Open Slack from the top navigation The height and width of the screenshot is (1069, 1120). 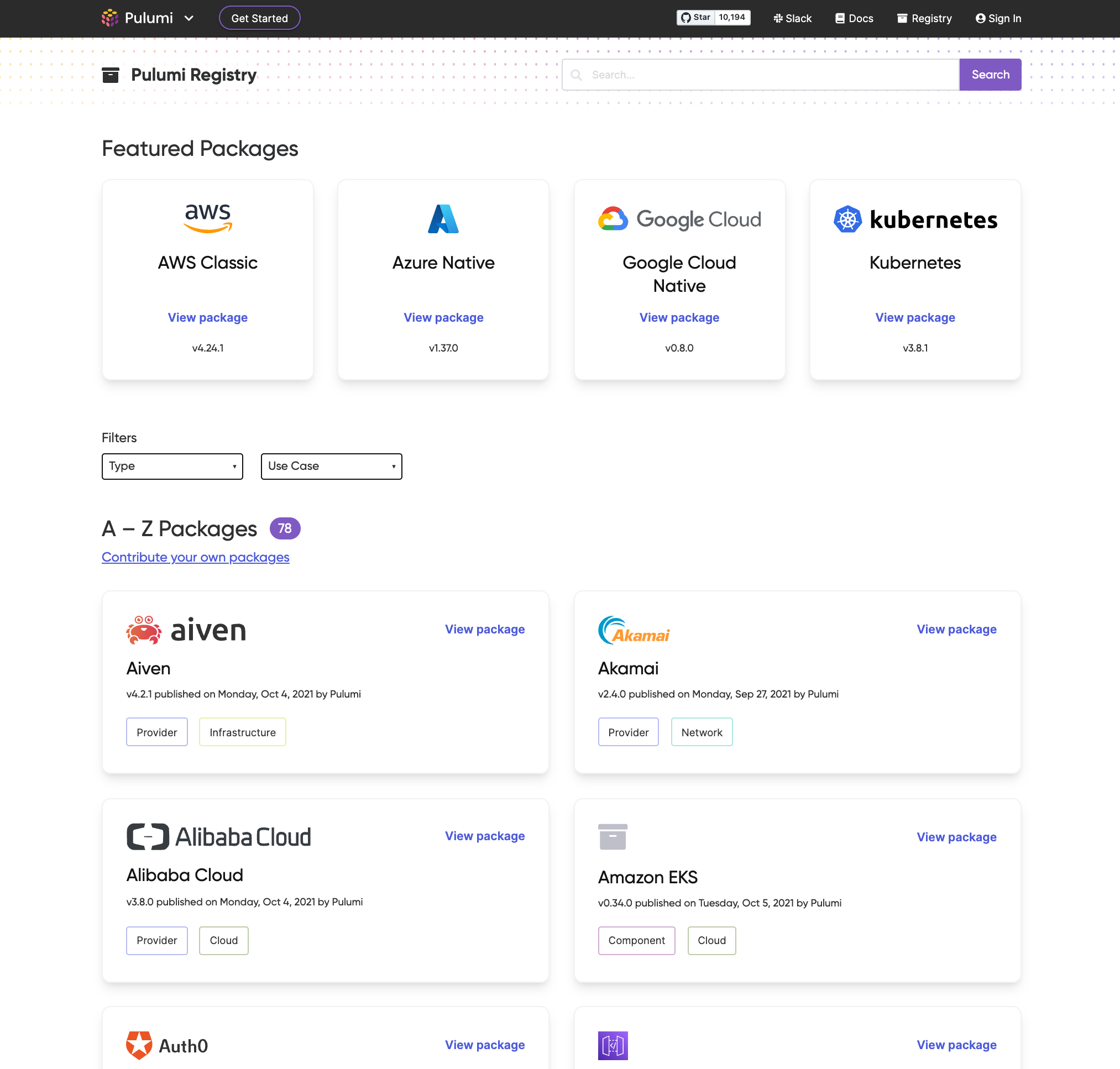coord(792,18)
